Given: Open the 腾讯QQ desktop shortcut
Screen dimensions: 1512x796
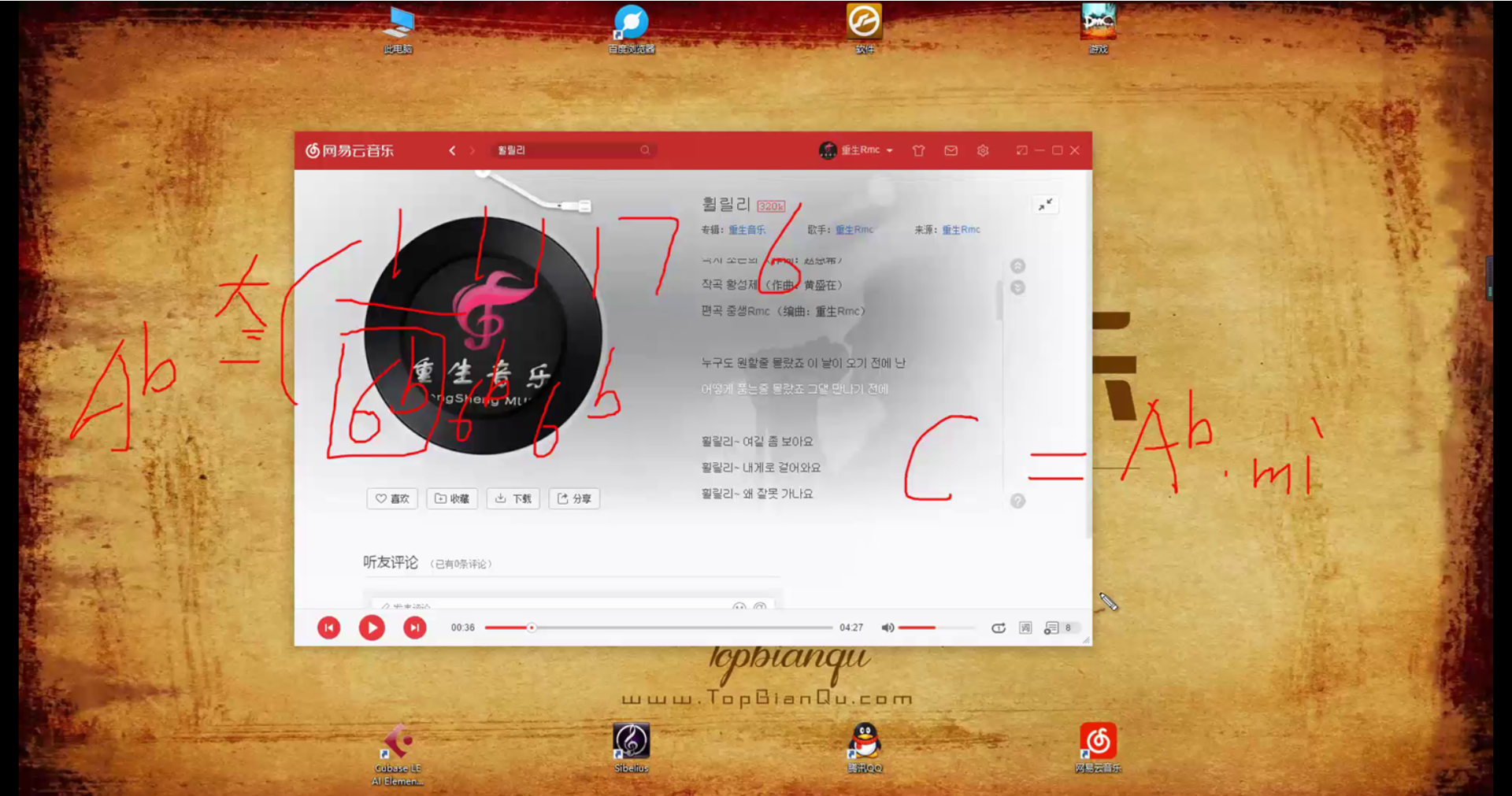Looking at the screenshot, I should [865, 748].
